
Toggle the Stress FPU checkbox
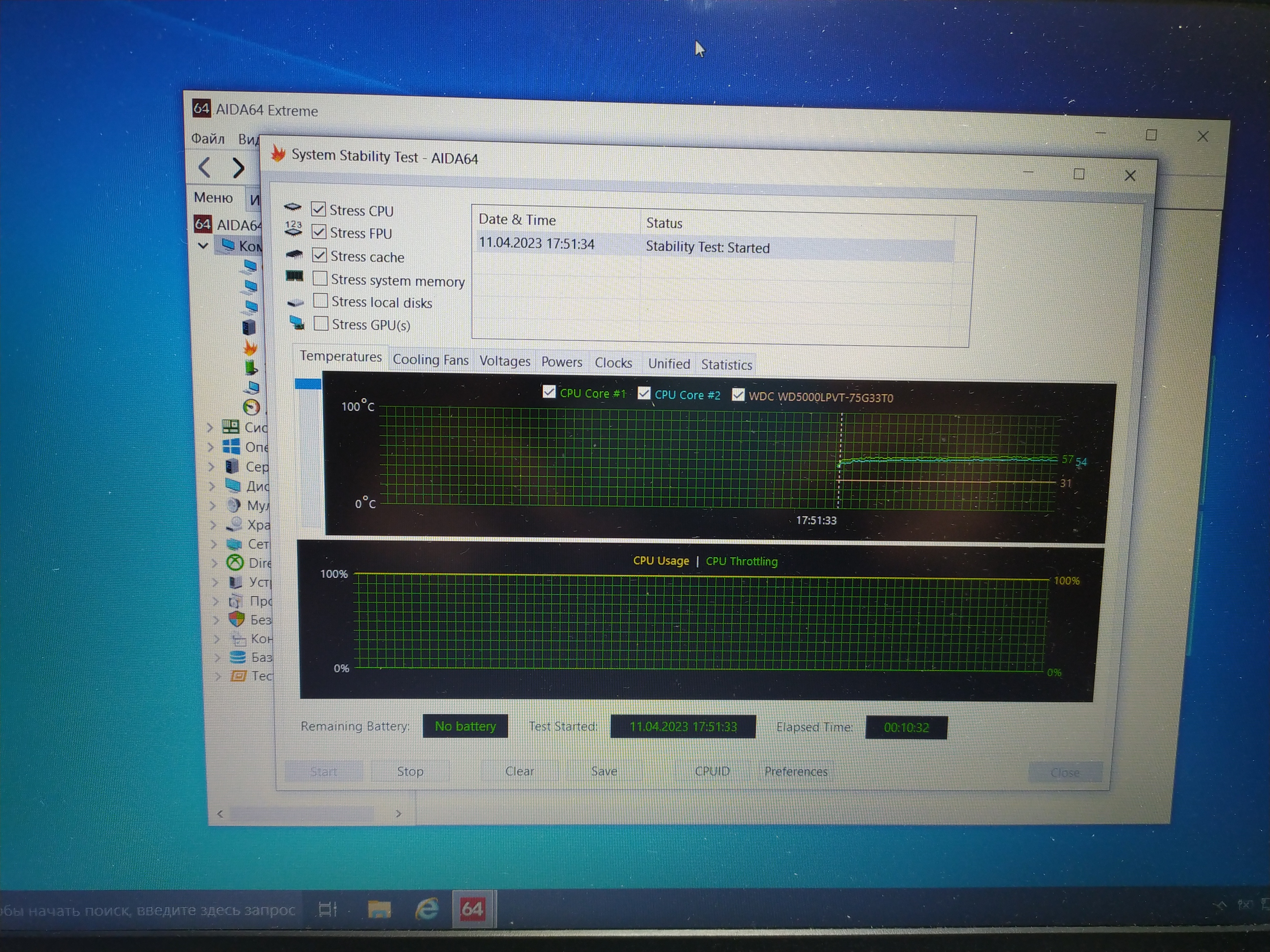318,232
